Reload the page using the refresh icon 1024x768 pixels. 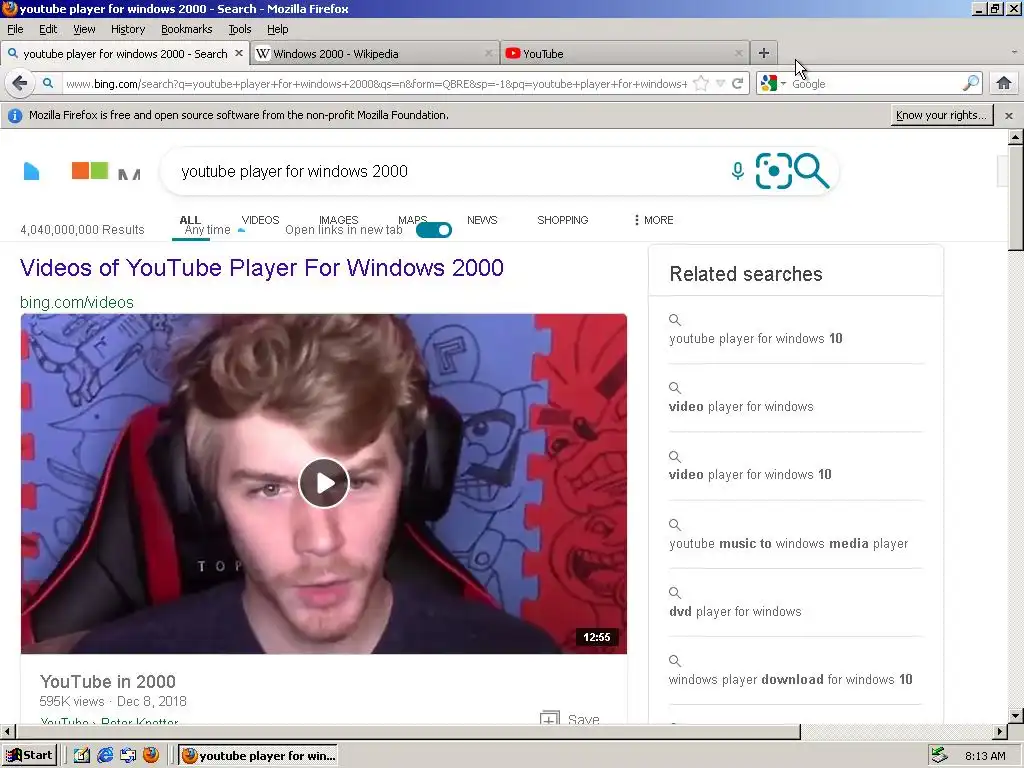pyautogui.click(x=737, y=84)
